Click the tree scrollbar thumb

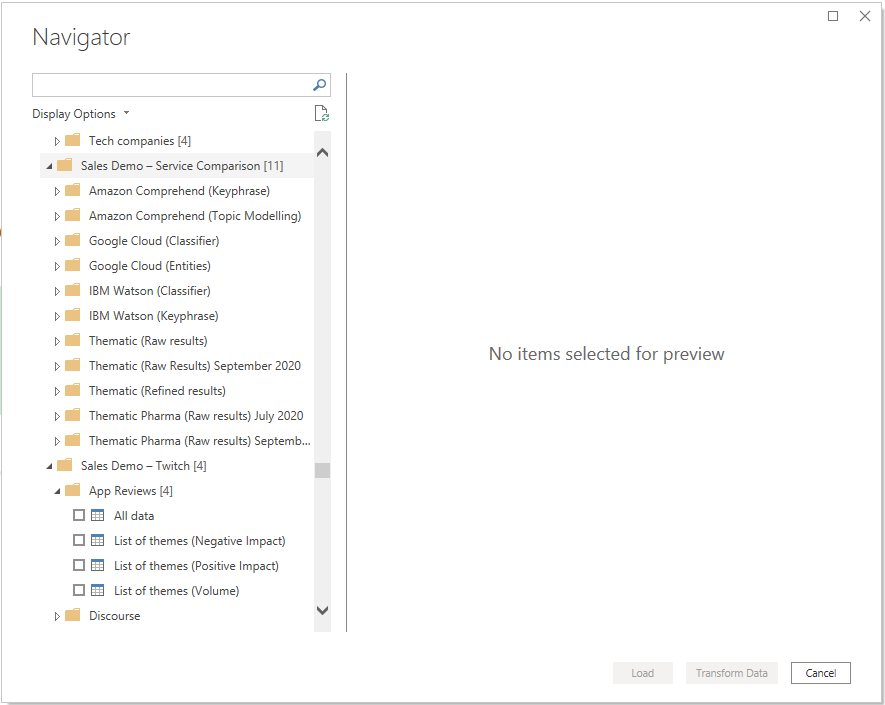(322, 470)
